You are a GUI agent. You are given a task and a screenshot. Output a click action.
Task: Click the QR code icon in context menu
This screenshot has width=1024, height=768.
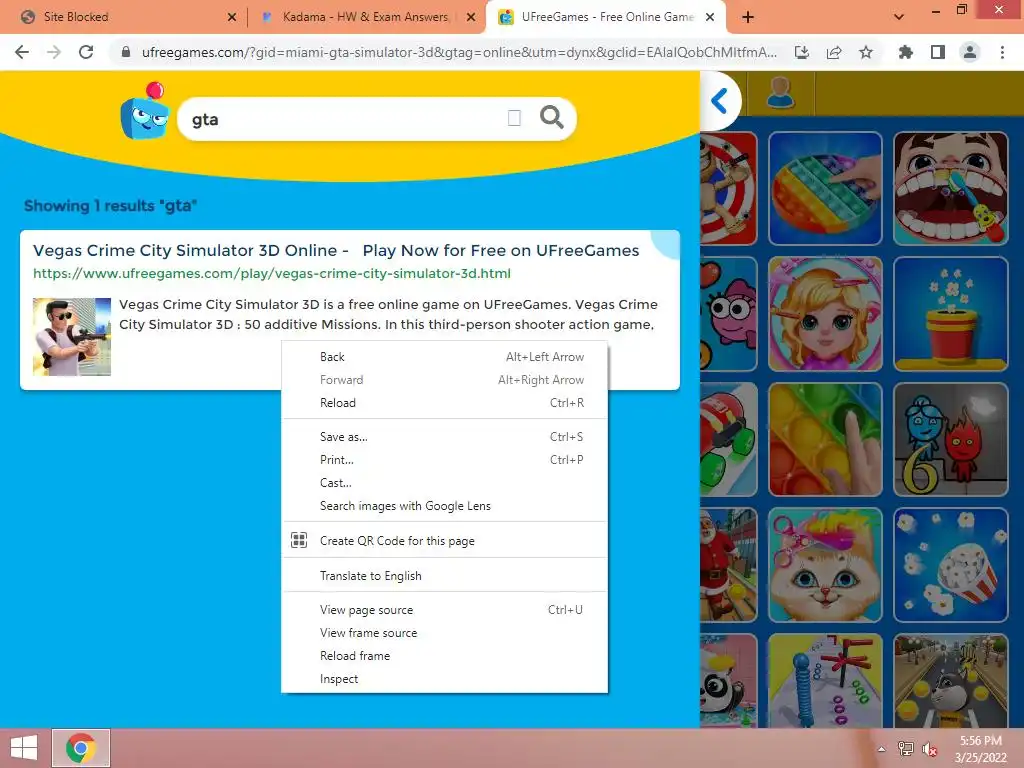pyautogui.click(x=299, y=540)
